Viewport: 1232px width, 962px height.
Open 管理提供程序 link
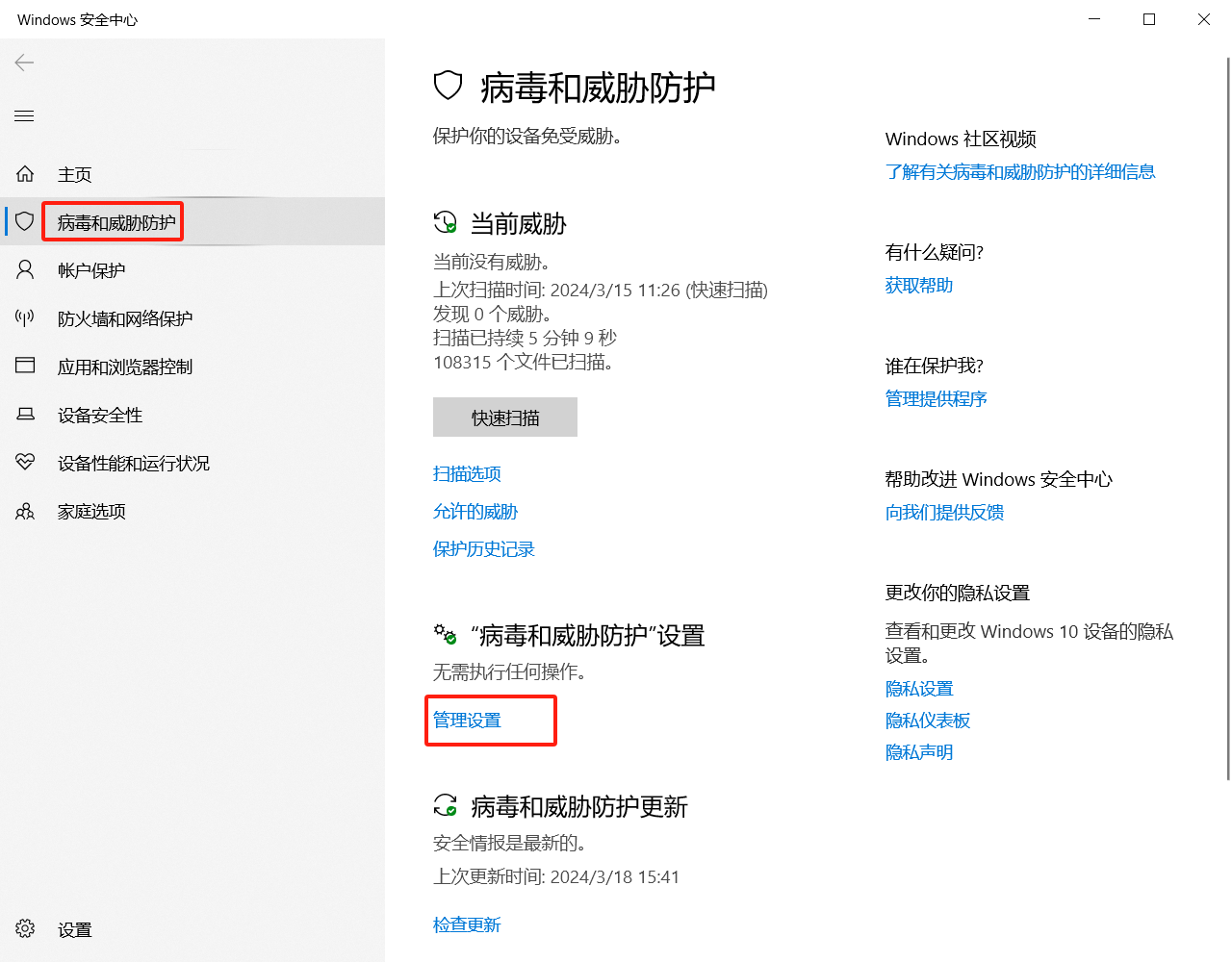point(937,398)
